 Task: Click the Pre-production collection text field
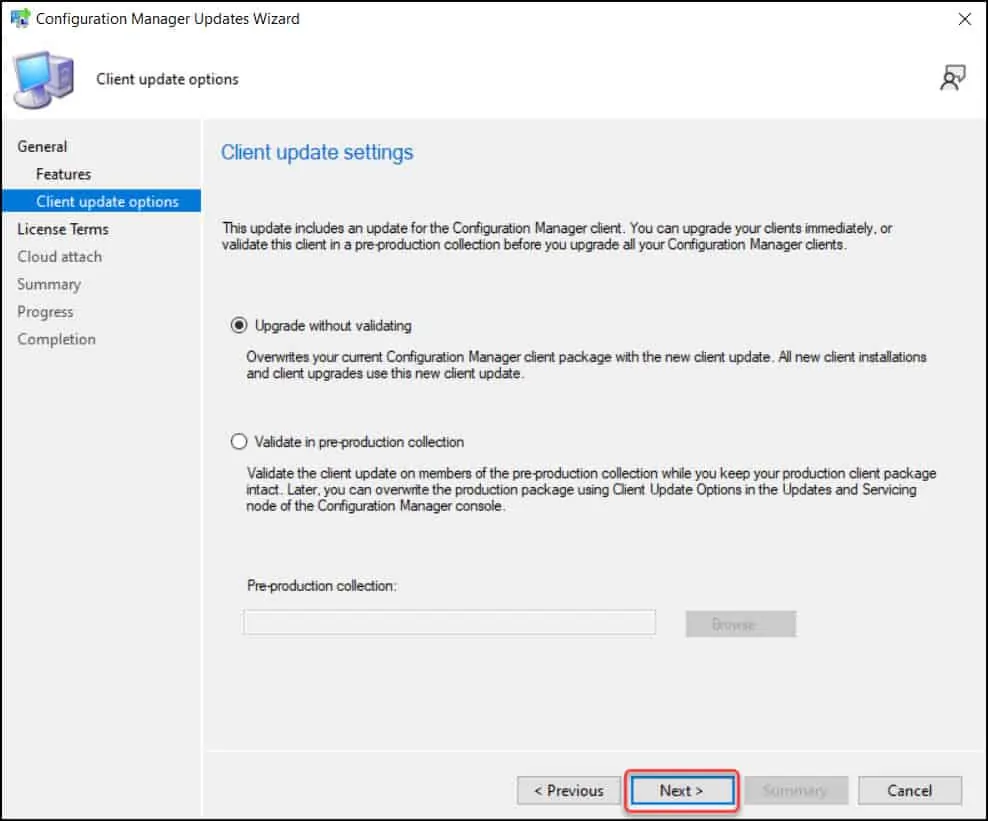pyautogui.click(x=449, y=622)
